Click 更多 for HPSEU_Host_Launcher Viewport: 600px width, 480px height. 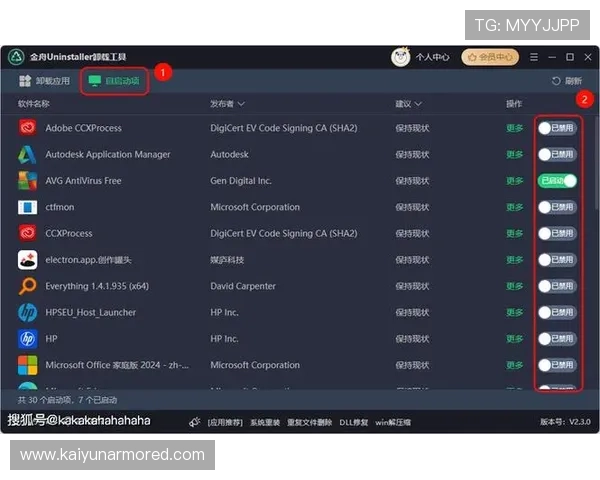(x=514, y=312)
